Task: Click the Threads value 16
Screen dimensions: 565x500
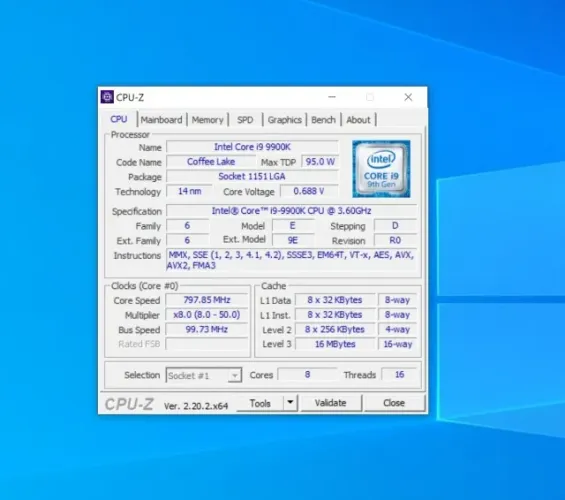Action: coord(399,375)
